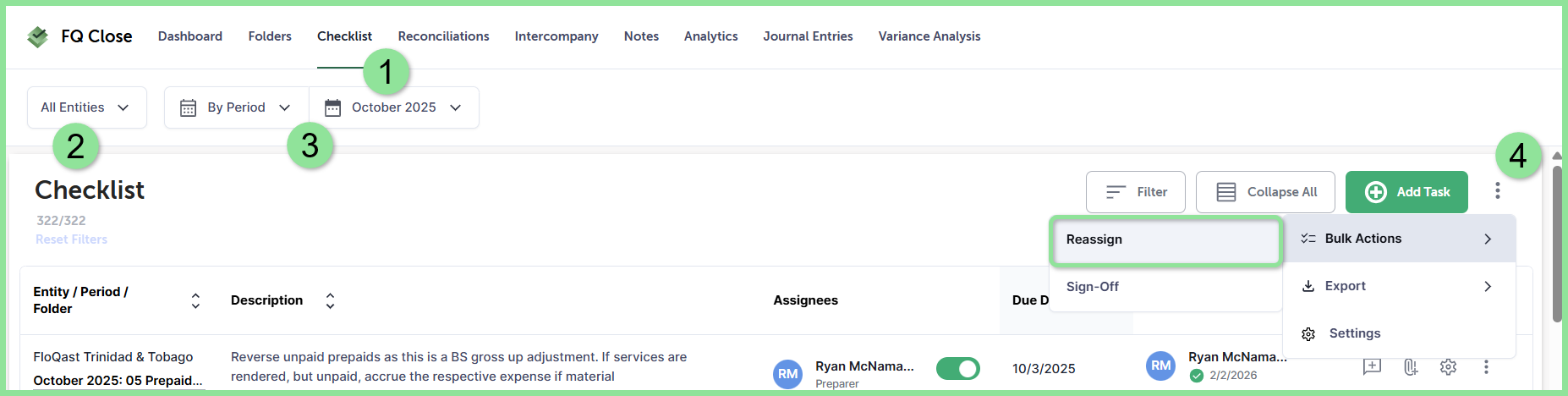Click the vertical scrollbar thumb

1557,244
